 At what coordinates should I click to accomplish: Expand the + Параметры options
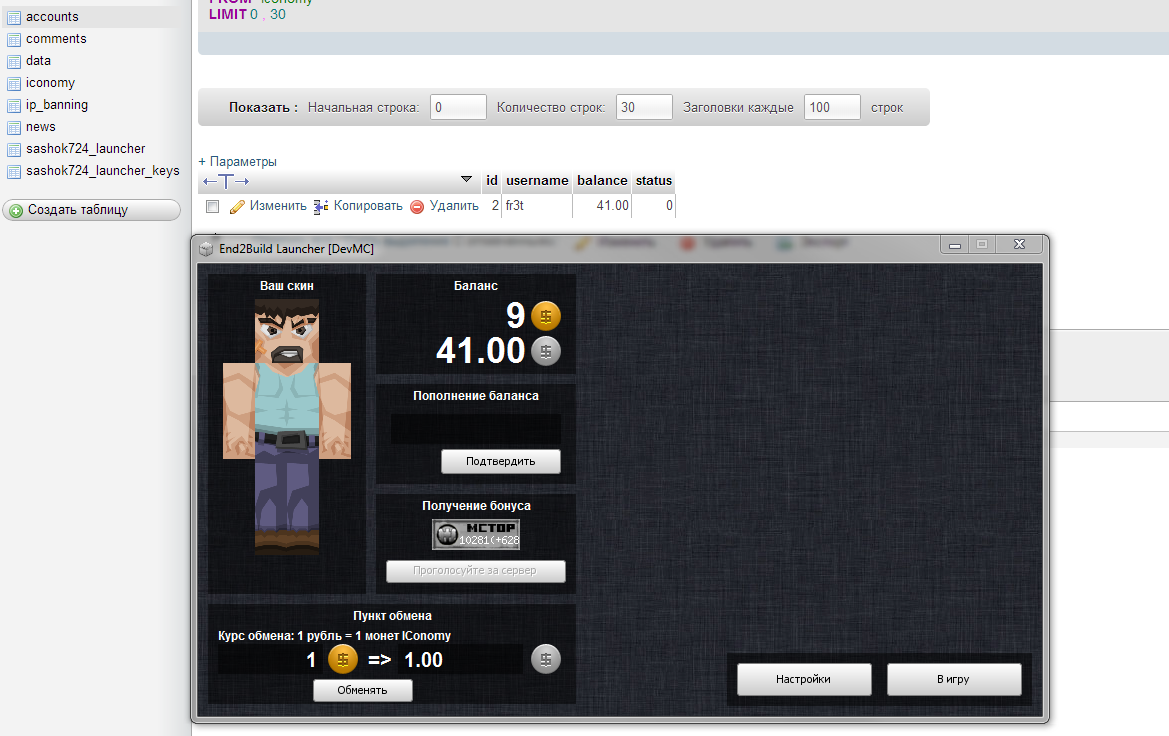point(237,161)
